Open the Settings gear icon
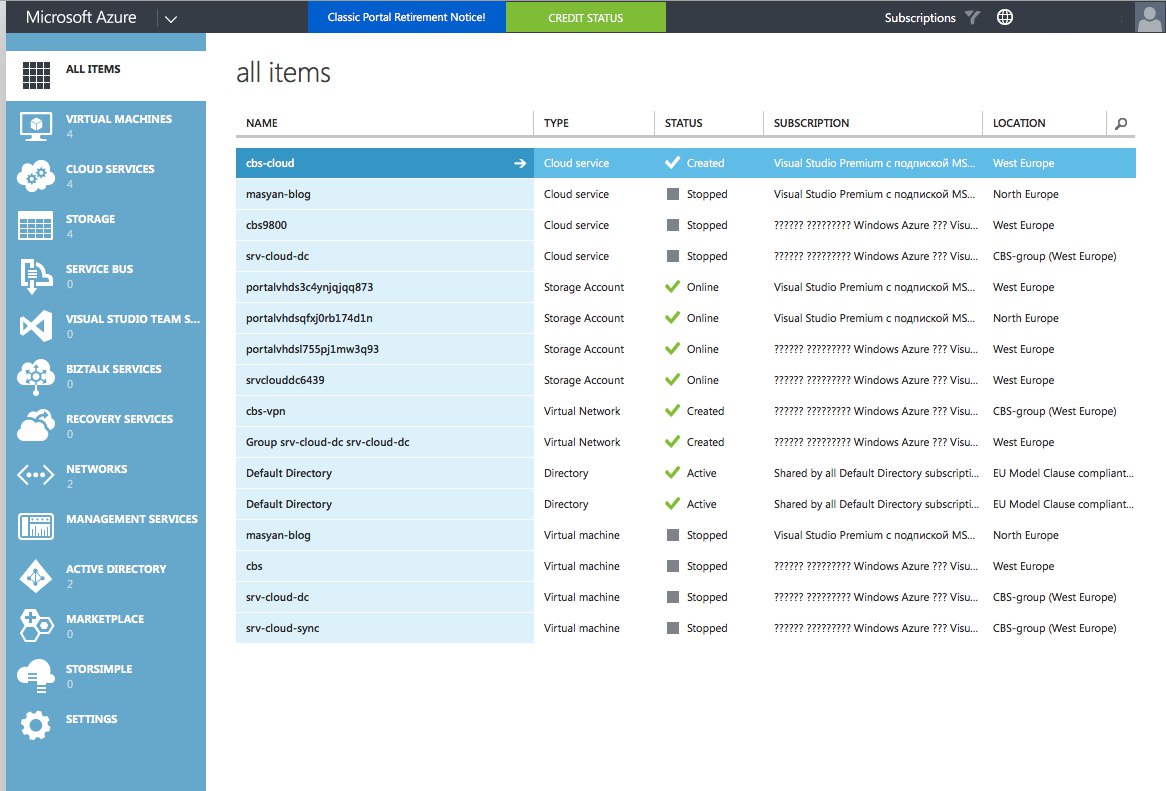The height and width of the screenshot is (791, 1166). tap(36, 725)
